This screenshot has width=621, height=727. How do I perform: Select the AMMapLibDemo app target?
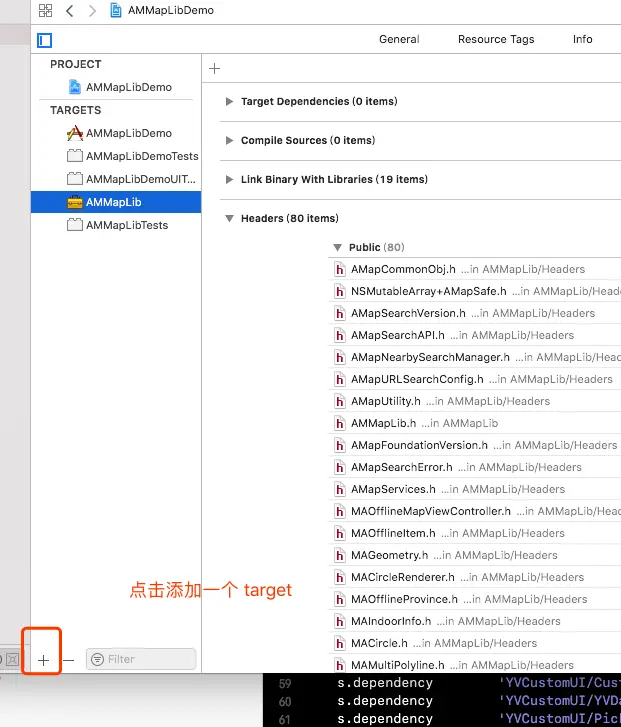116,133
